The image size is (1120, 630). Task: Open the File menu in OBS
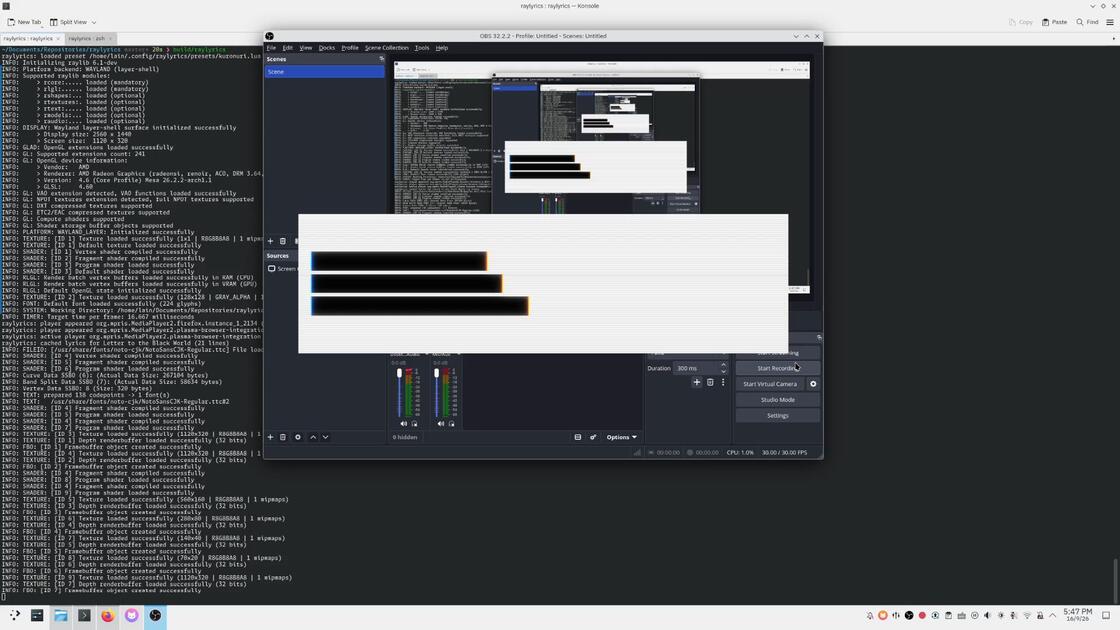coord(271,48)
